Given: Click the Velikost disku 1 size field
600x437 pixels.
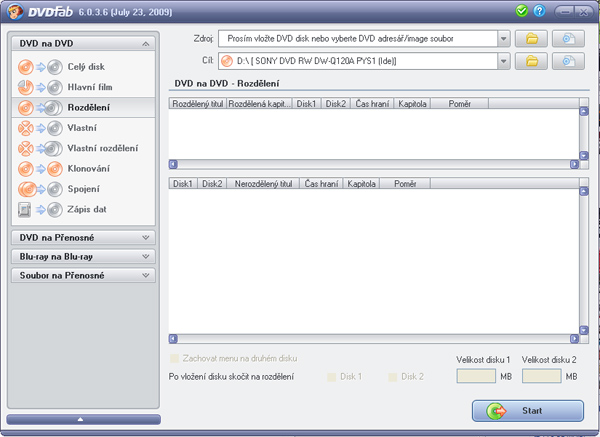Looking at the screenshot, I should pyautogui.click(x=476, y=376).
